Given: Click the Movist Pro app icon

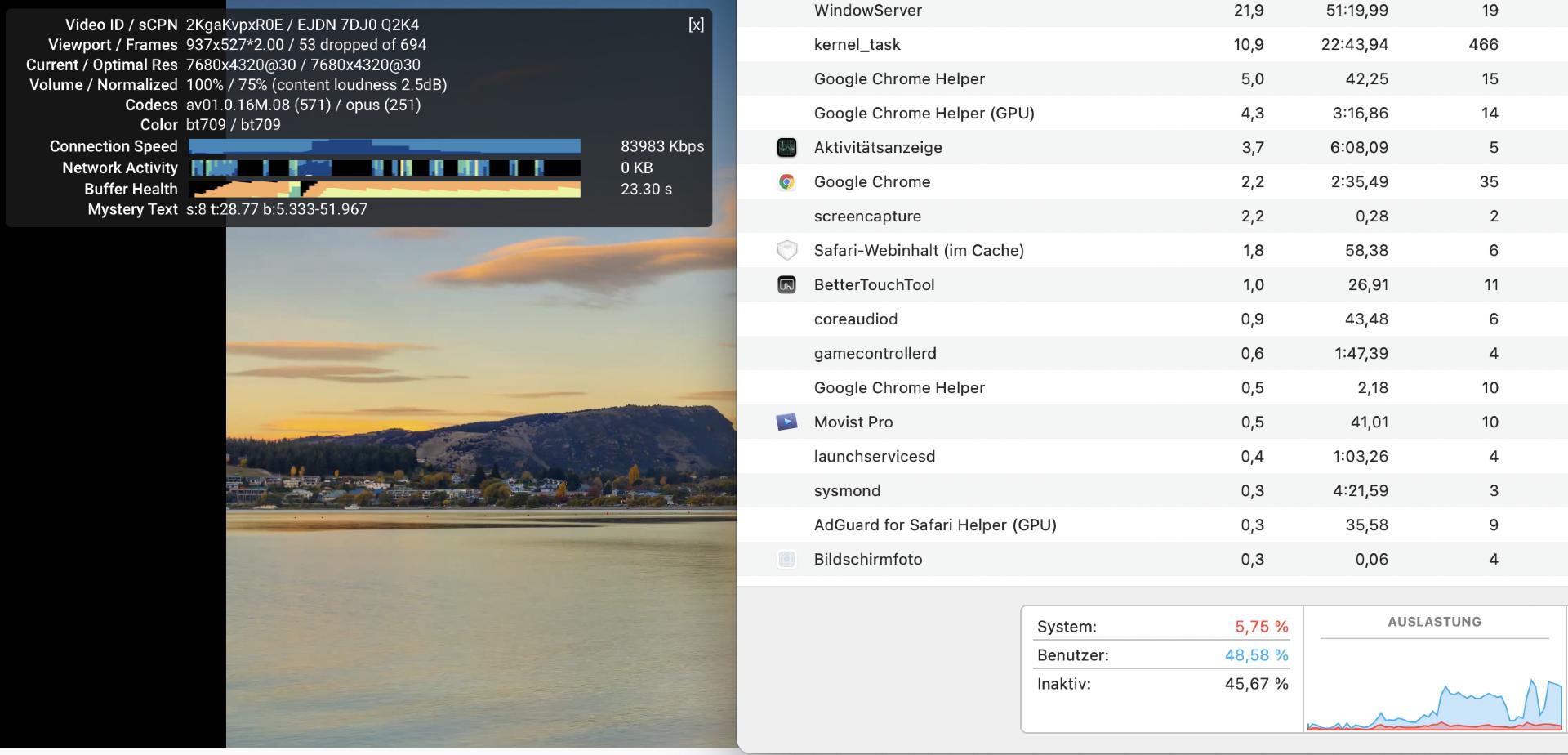Looking at the screenshot, I should [x=786, y=422].
